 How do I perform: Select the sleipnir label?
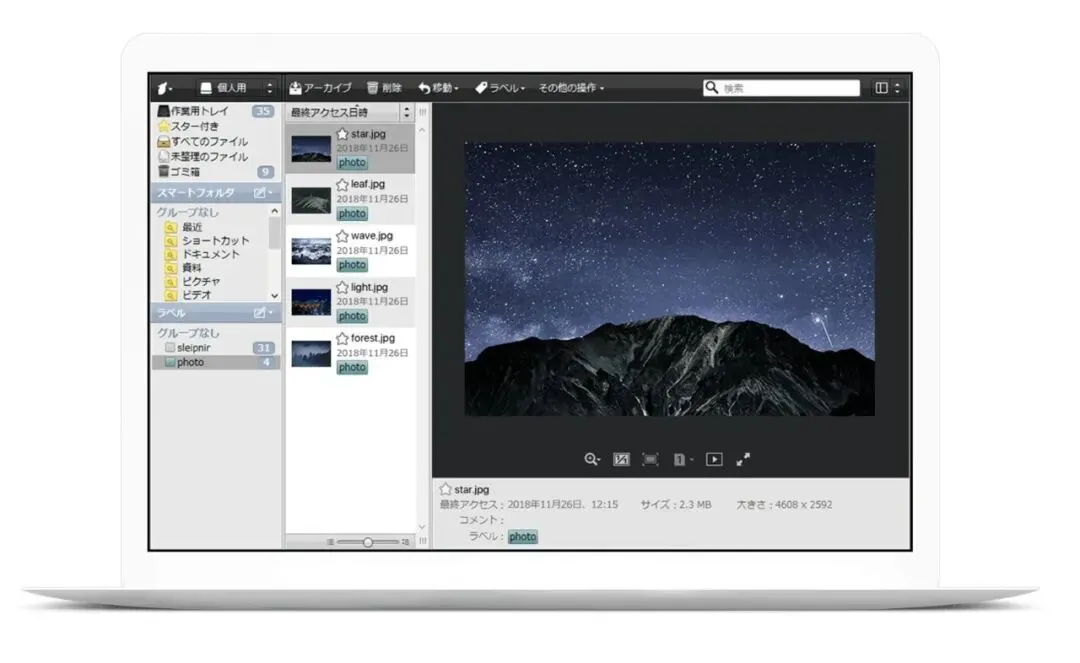pyautogui.click(x=215, y=348)
